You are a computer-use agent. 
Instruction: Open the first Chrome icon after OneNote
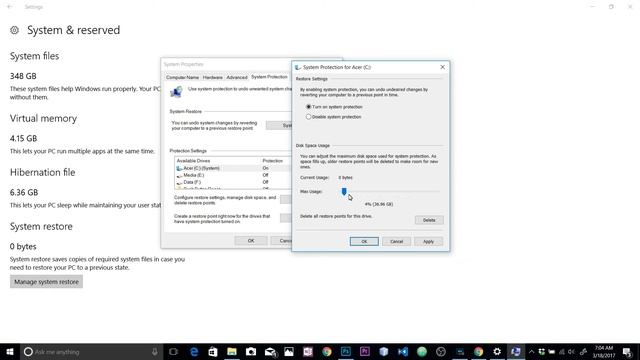point(327,351)
